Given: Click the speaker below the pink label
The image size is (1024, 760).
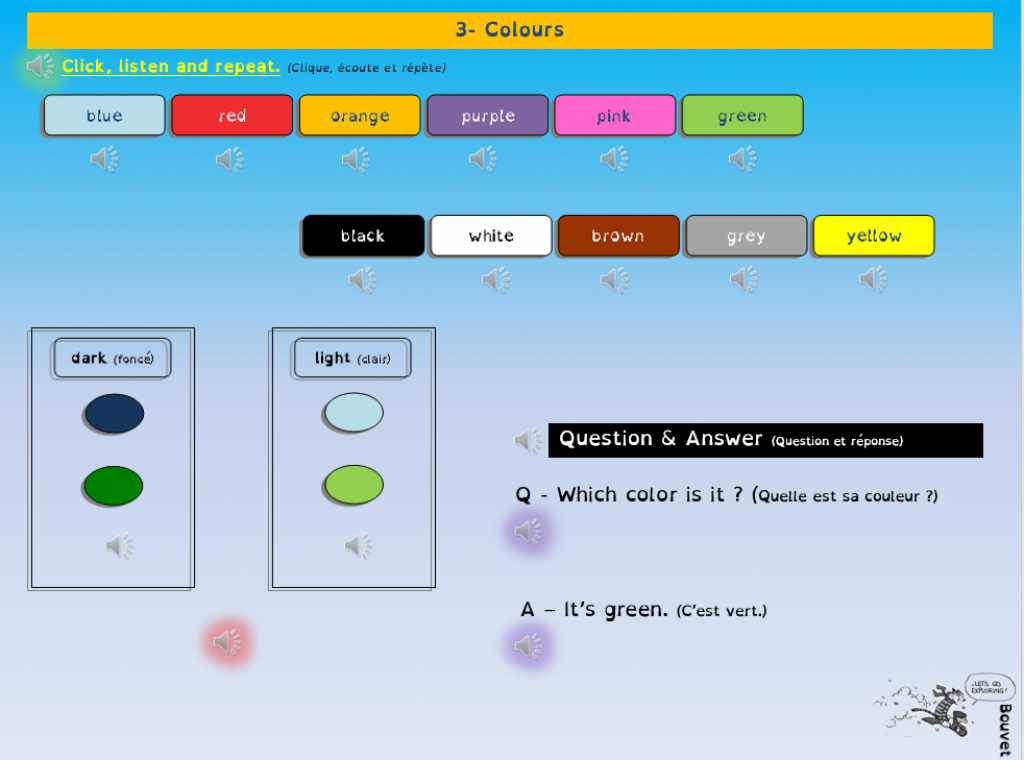Looking at the screenshot, I should [x=614, y=159].
